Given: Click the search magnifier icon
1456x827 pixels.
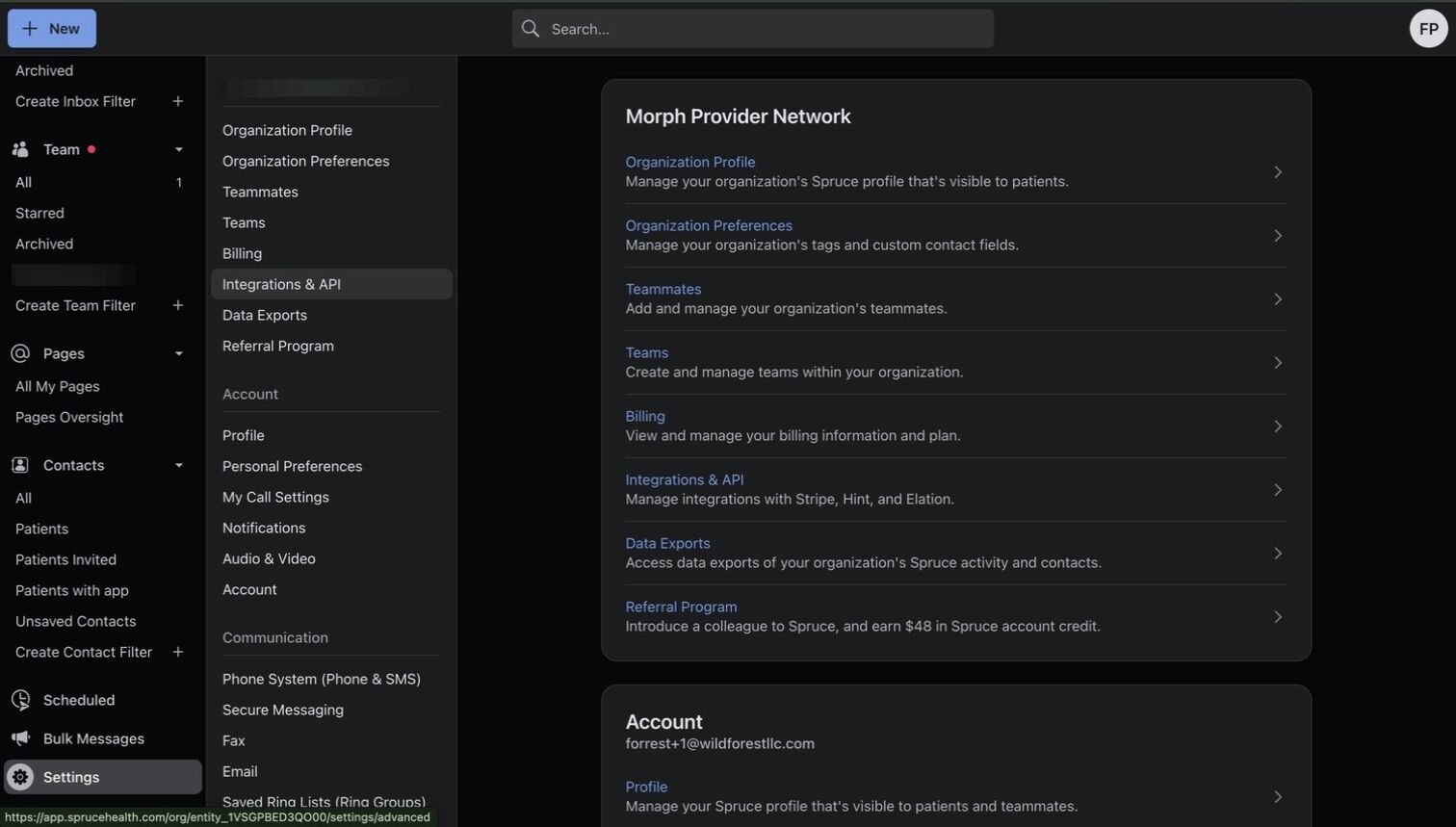Looking at the screenshot, I should pos(531,29).
